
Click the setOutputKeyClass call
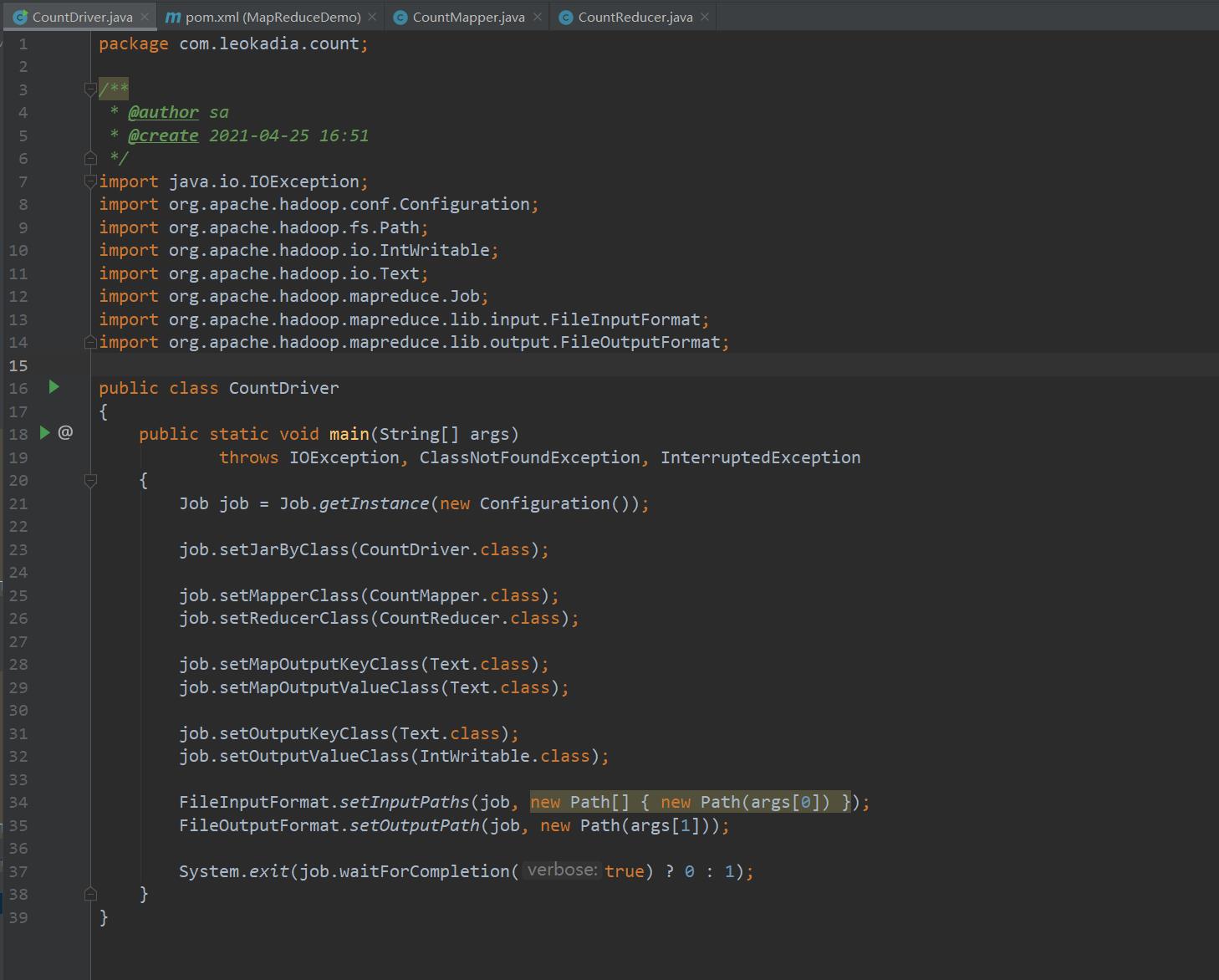tap(304, 733)
